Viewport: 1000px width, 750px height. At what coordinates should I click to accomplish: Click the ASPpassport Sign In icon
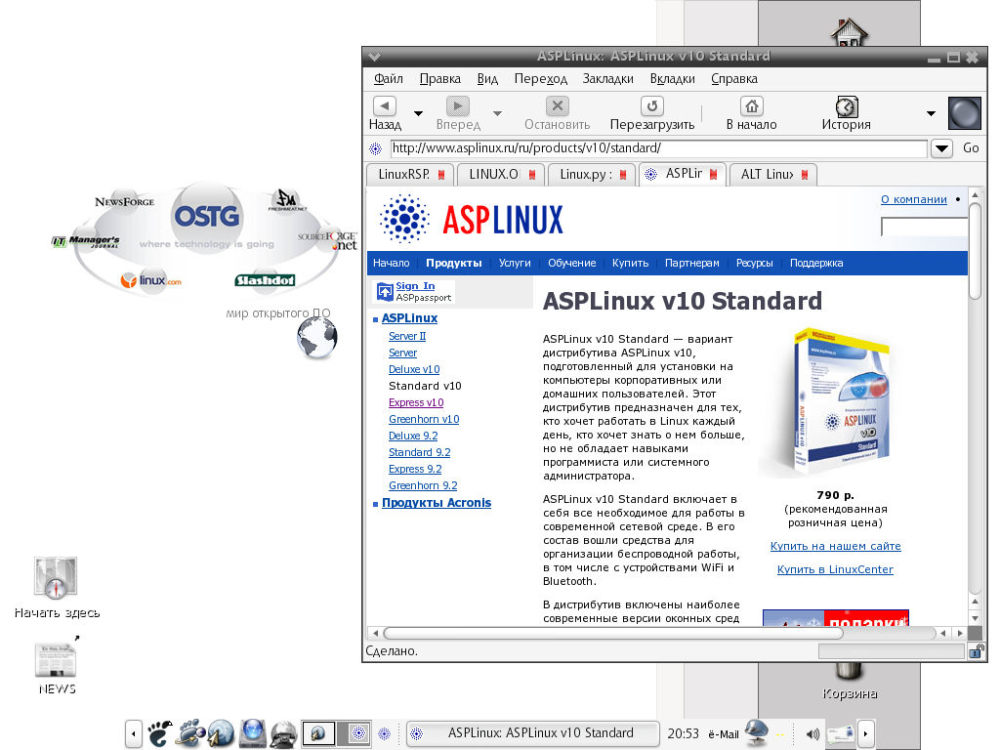[x=385, y=291]
